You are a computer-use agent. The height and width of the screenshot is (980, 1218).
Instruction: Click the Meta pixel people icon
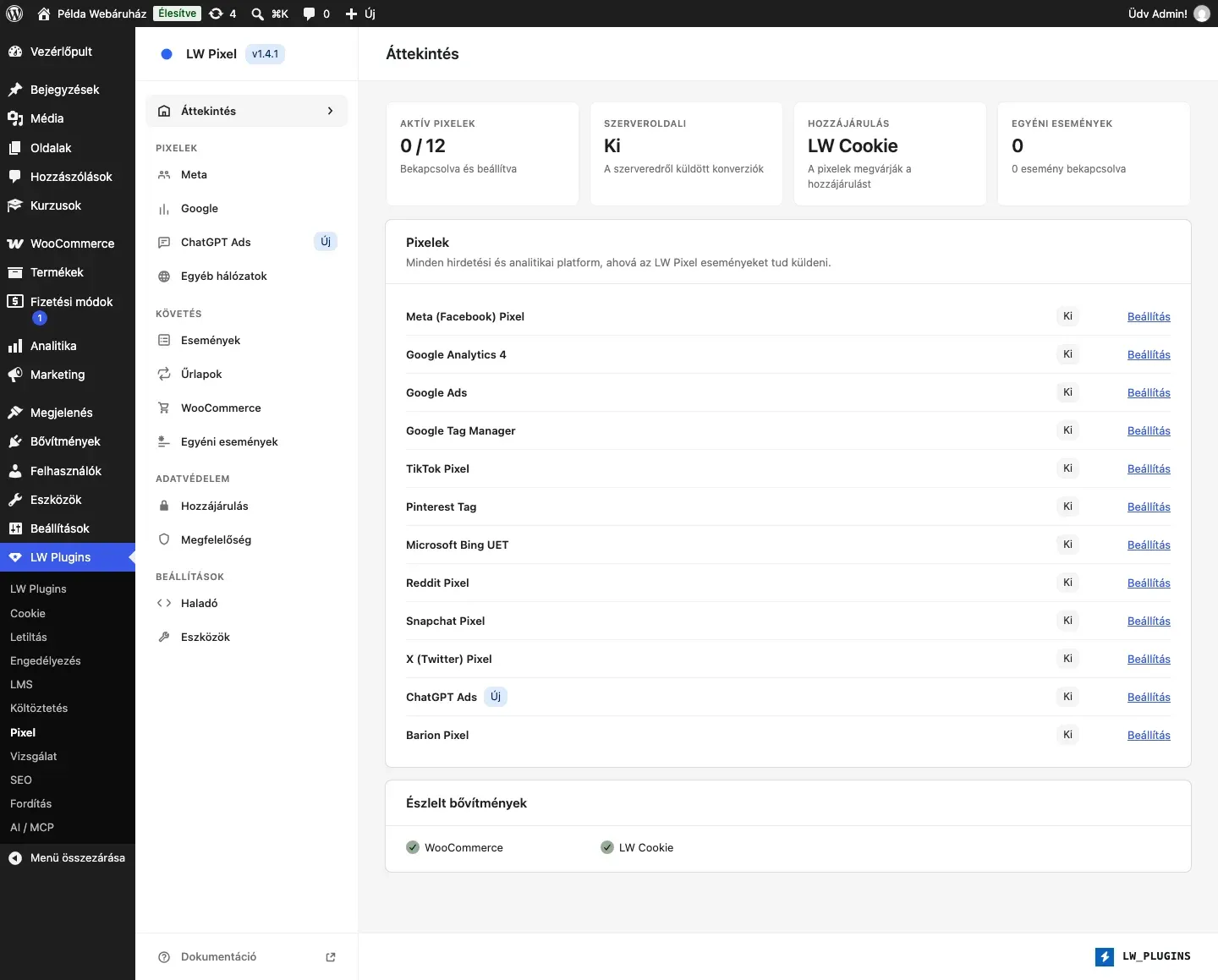tap(164, 174)
